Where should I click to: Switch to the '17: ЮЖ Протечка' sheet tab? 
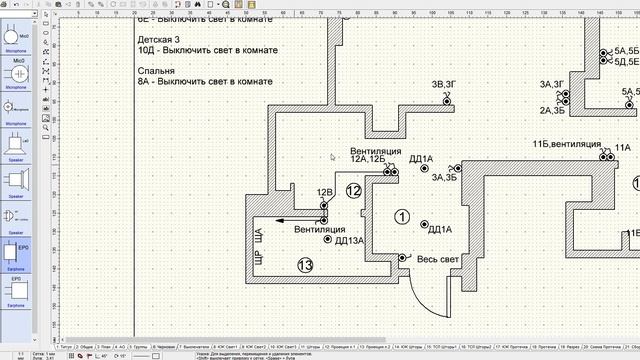click(x=512, y=347)
